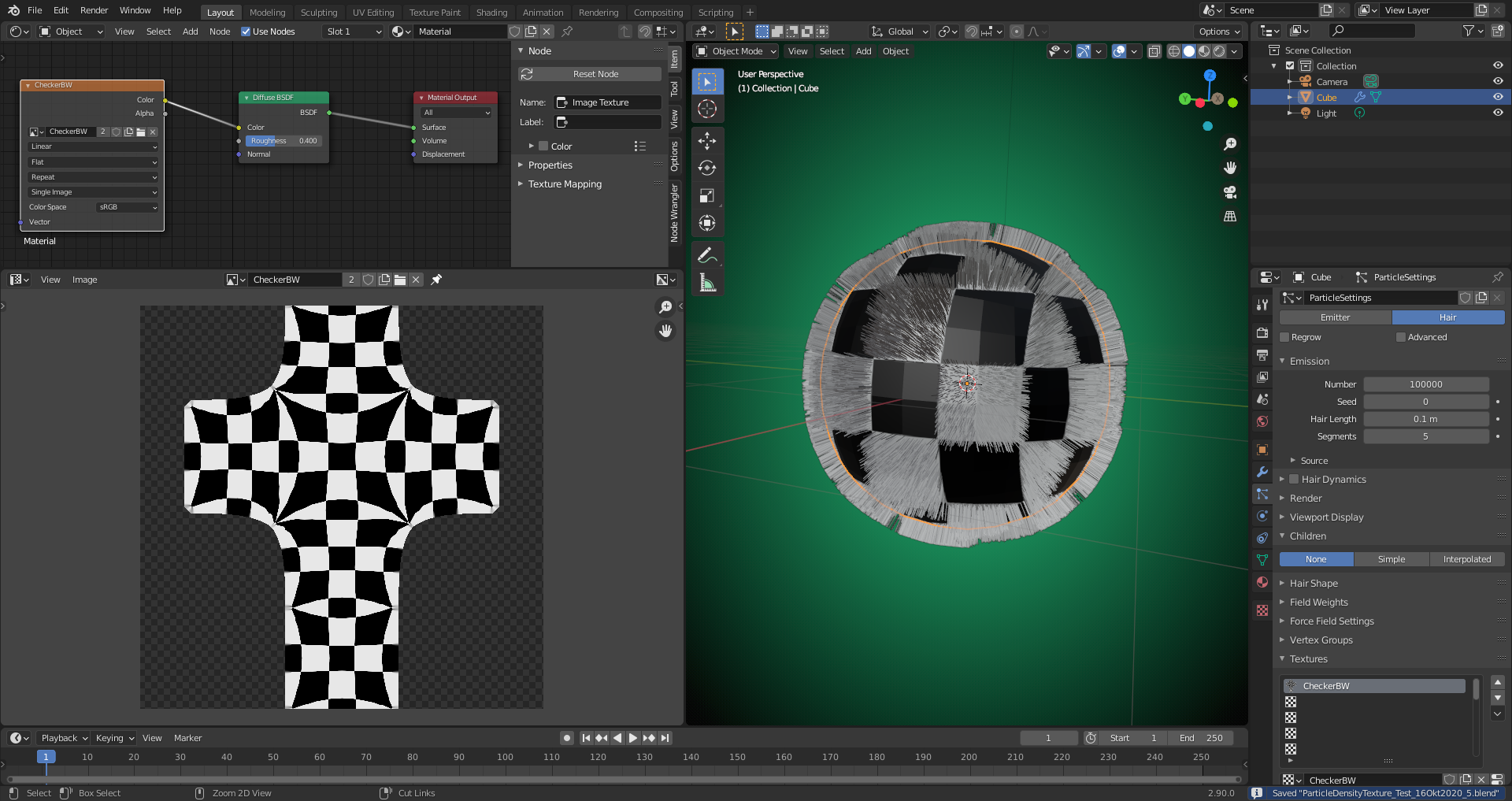Select the 3D Cursor tool
The width and height of the screenshot is (1512, 801).
click(706, 109)
